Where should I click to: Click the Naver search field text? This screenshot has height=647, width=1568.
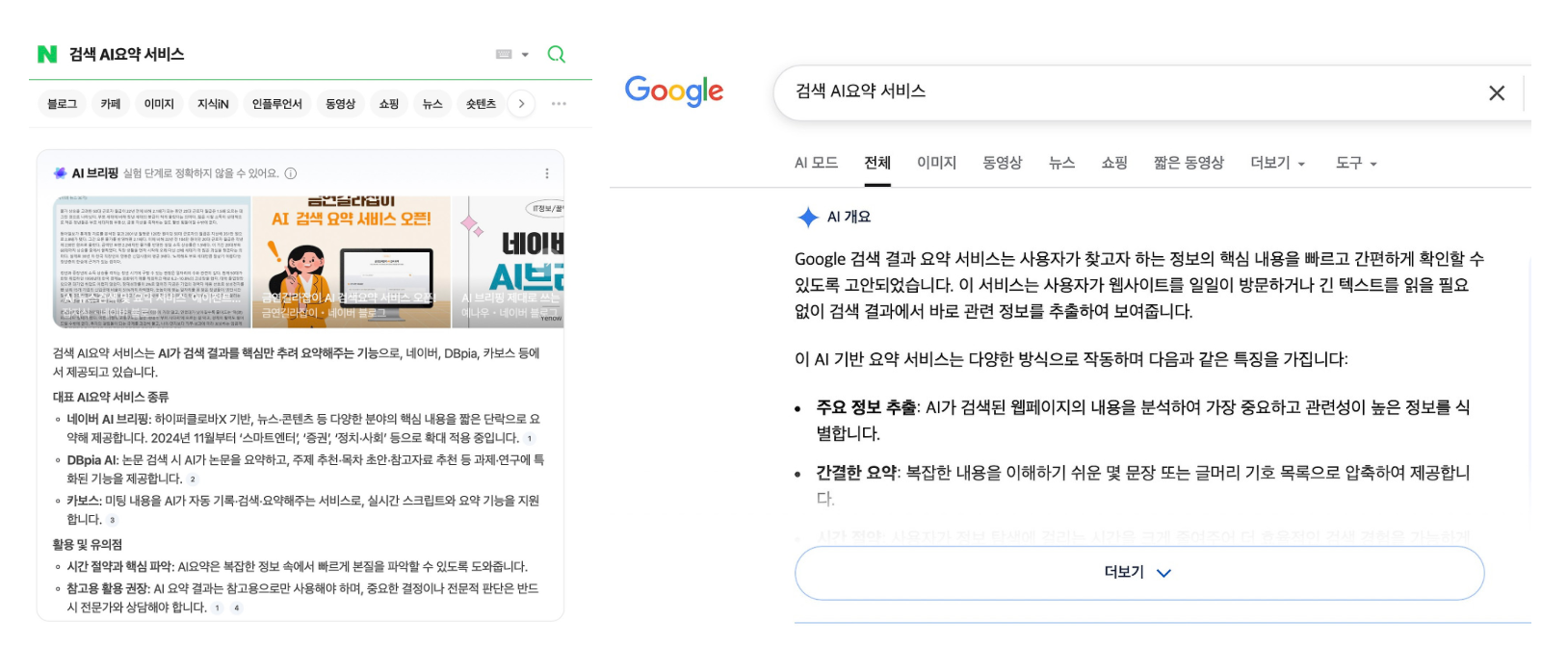click(126, 54)
